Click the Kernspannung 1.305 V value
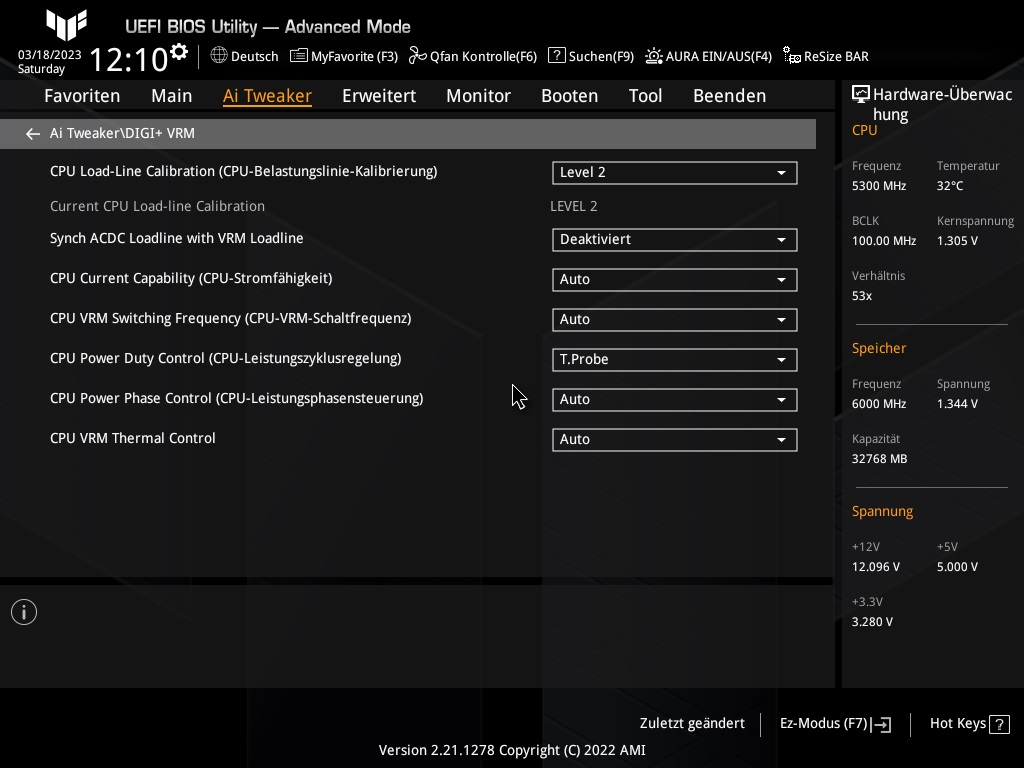 click(957, 241)
